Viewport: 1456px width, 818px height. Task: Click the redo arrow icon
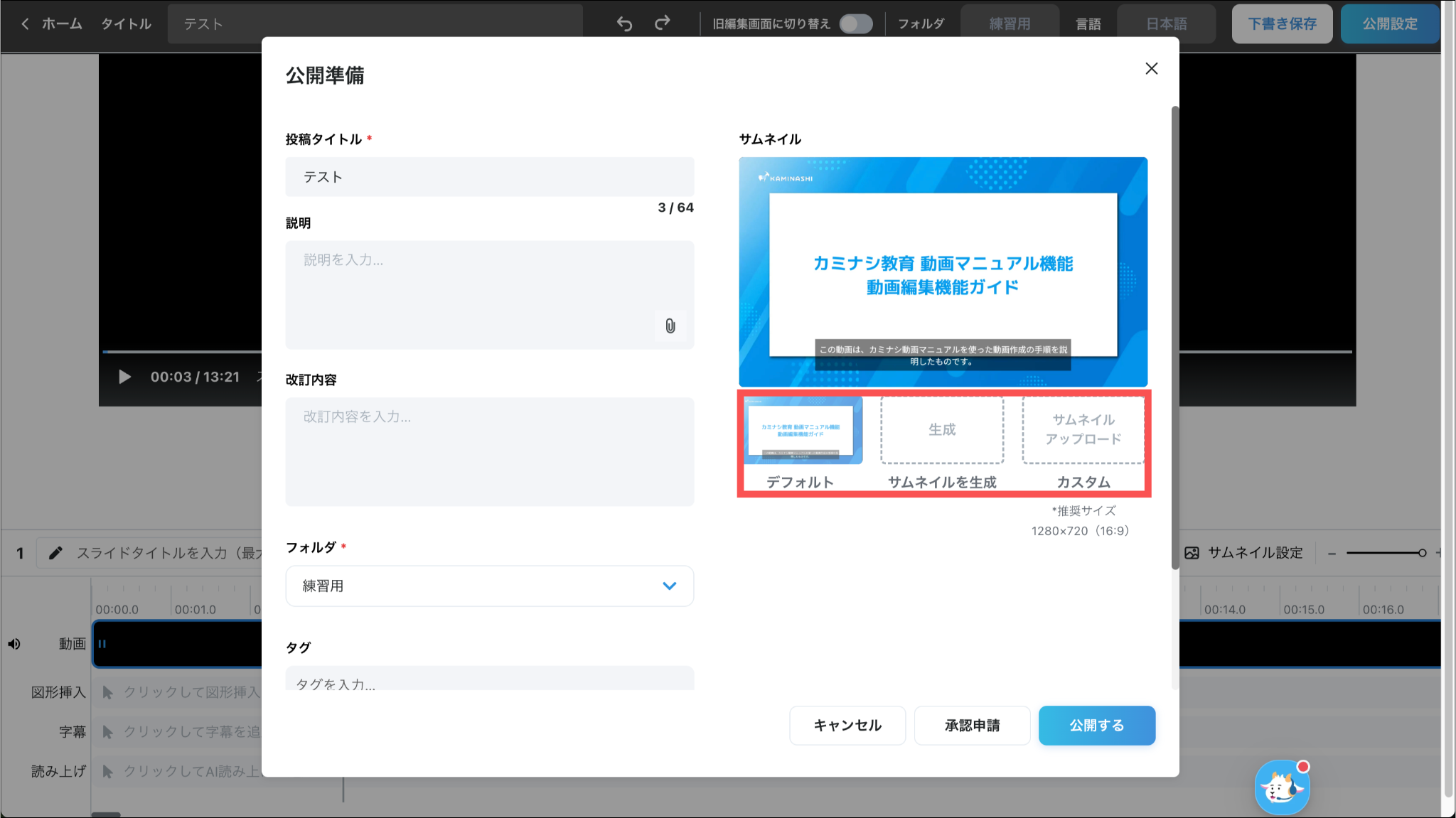tap(662, 24)
